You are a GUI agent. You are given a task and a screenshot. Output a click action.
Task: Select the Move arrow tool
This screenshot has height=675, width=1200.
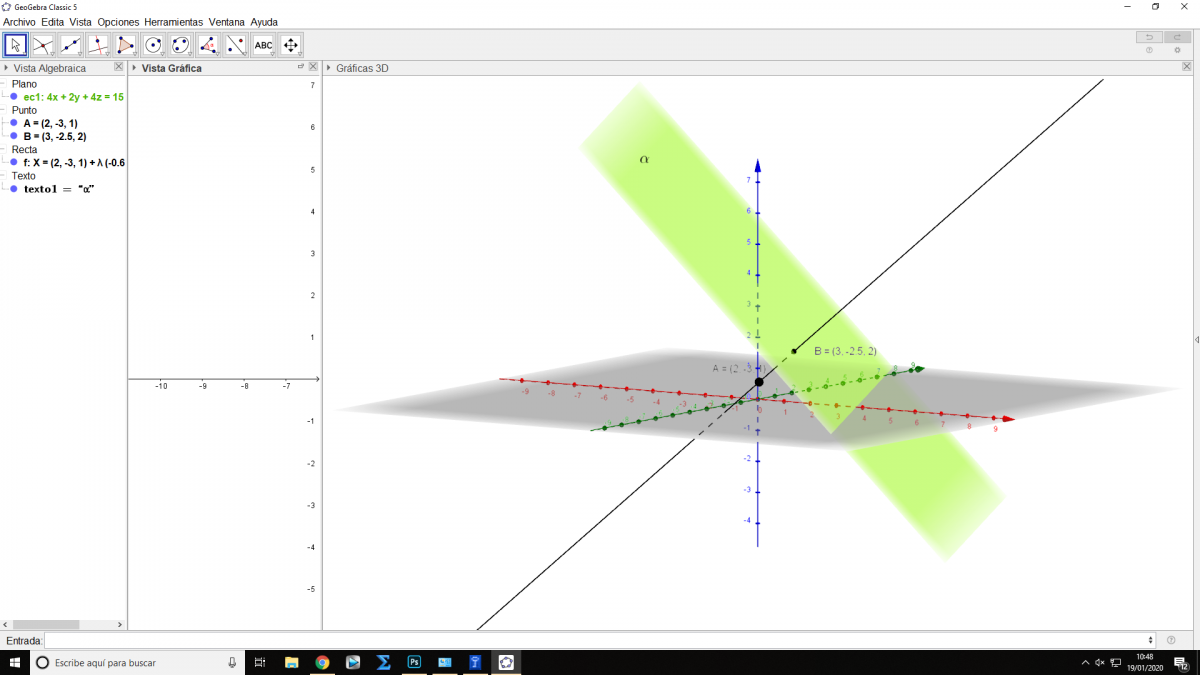pyautogui.click(x=15, y=45)
